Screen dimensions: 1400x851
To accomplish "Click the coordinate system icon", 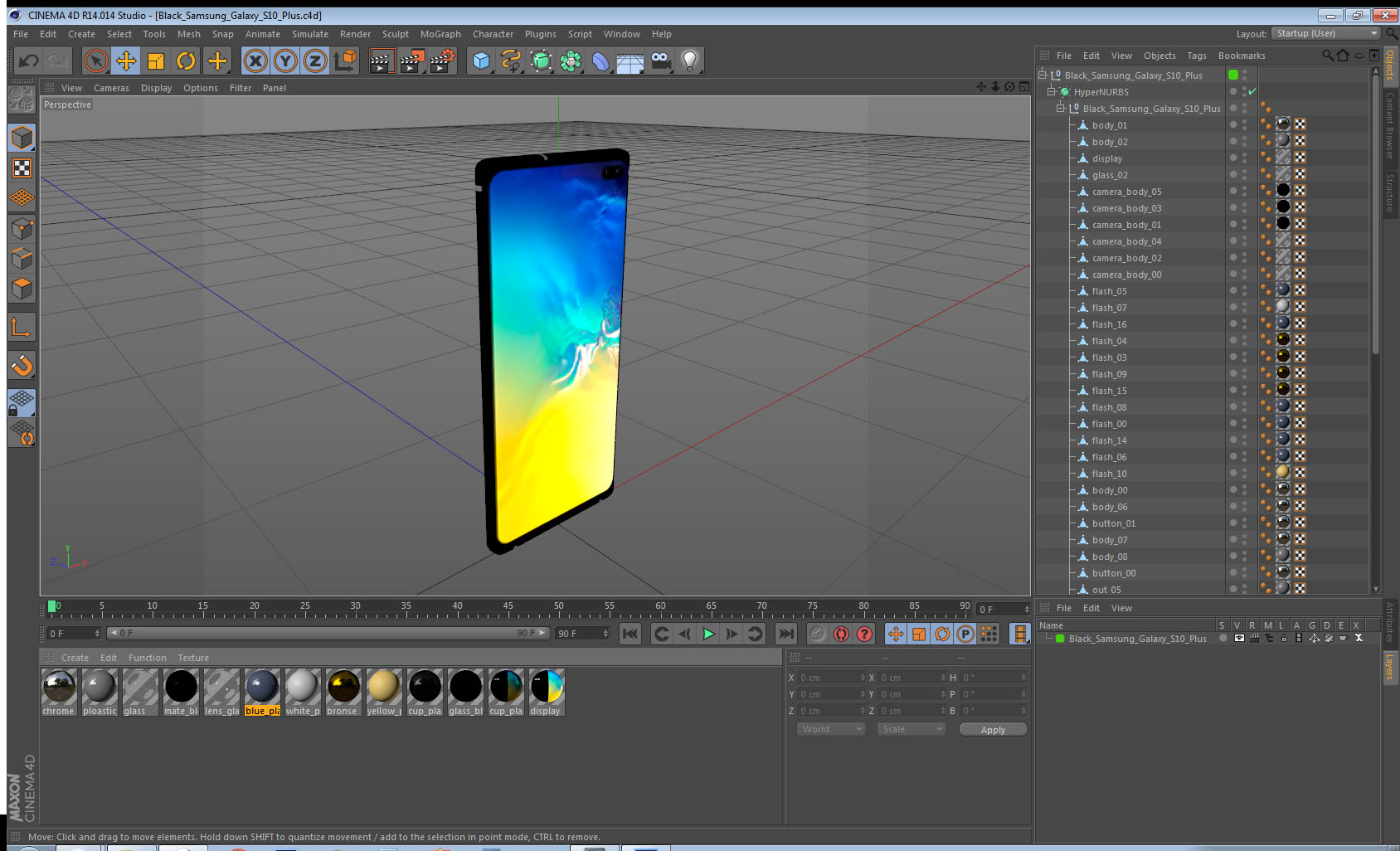I will click(345, 61).
